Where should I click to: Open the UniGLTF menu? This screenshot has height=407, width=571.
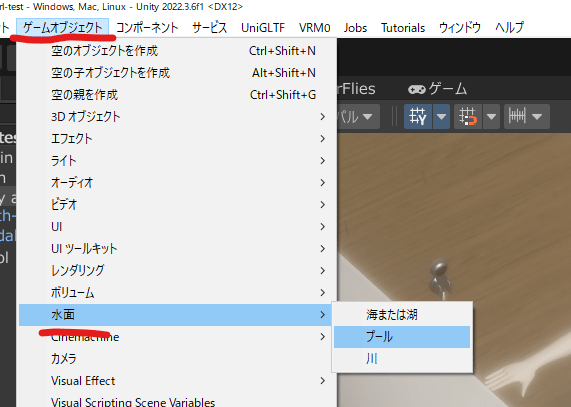tap(263, 28)
